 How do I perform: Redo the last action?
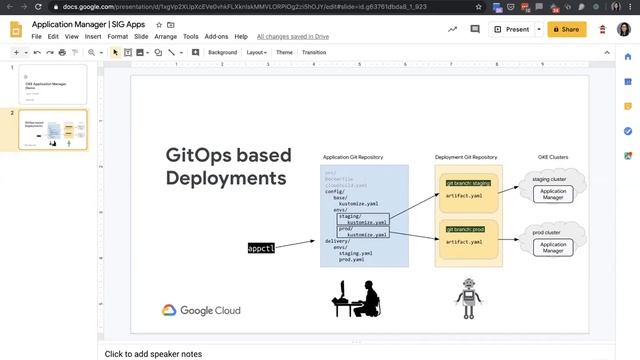(x=50, y=52)
